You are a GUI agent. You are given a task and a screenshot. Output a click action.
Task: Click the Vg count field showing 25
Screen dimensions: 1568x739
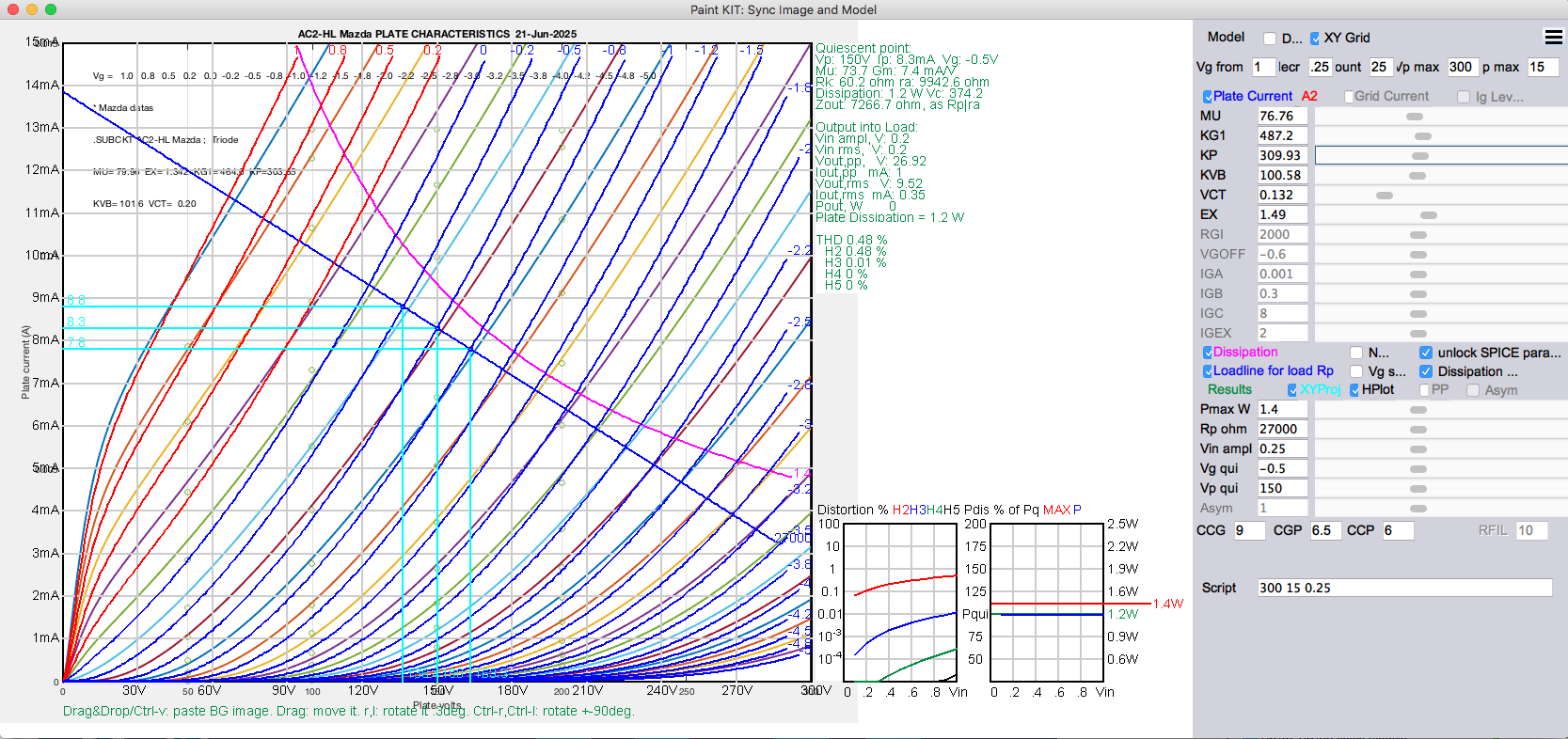(1380, 68)
